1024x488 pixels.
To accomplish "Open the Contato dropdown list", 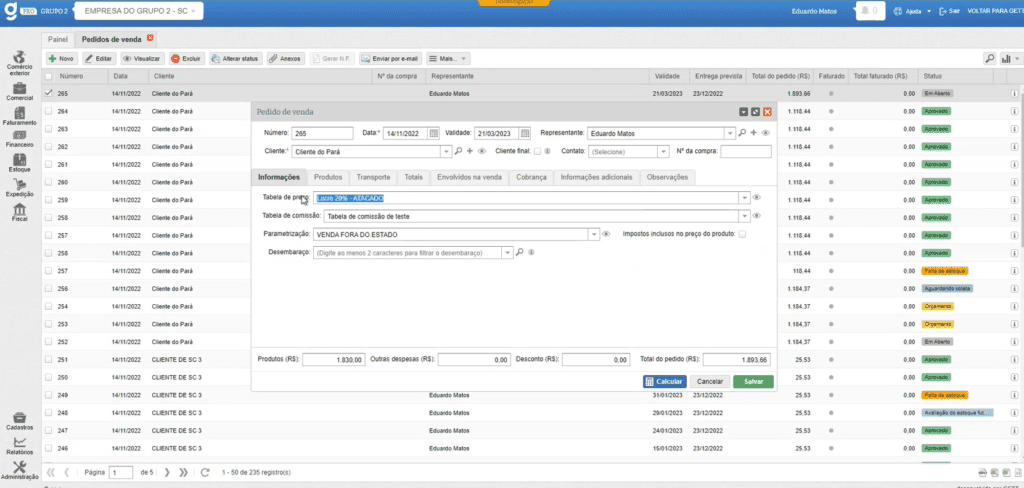I will [662, 152].
